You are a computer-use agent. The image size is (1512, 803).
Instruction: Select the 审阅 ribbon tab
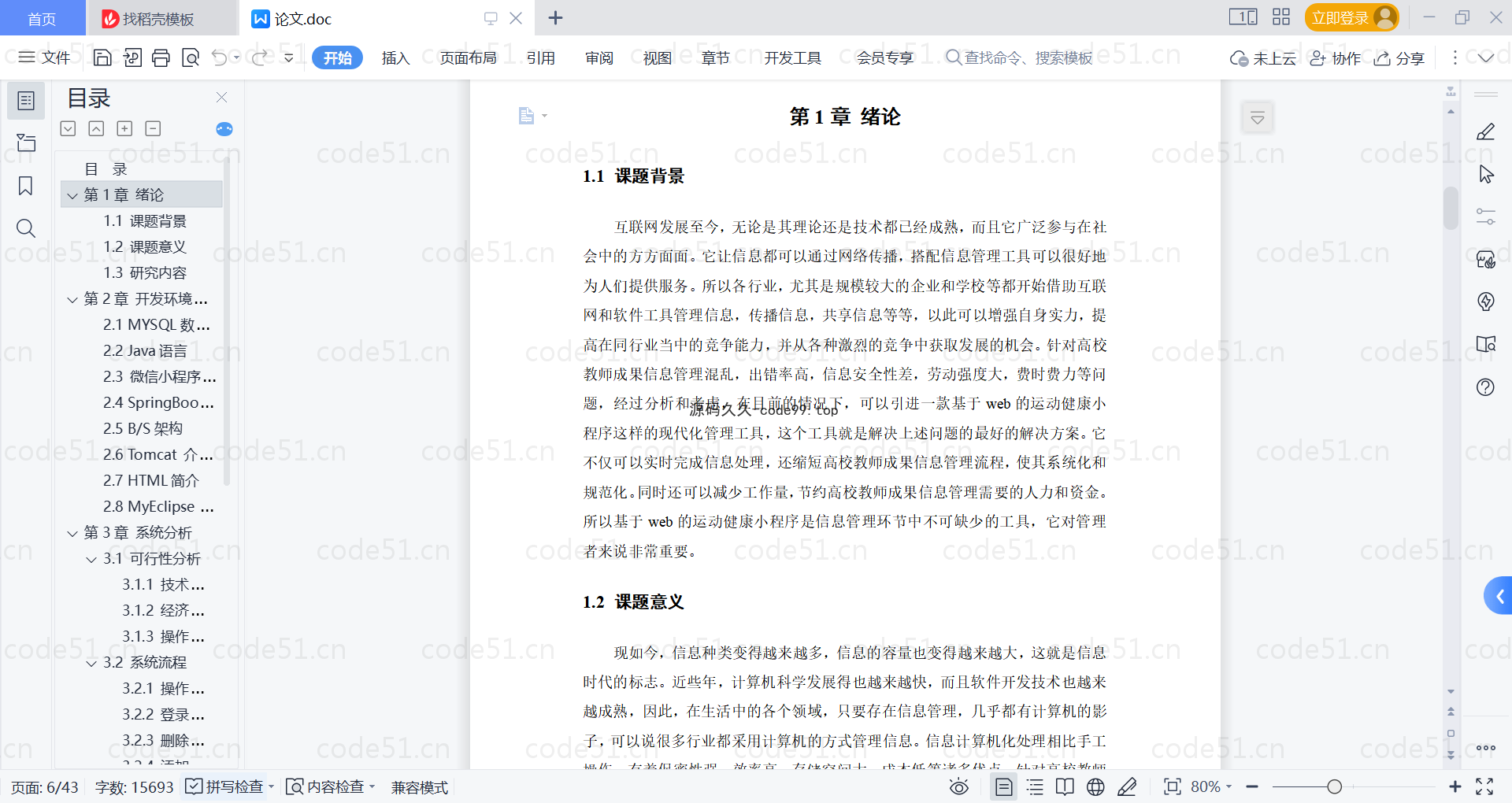click(x=599, y=57)
